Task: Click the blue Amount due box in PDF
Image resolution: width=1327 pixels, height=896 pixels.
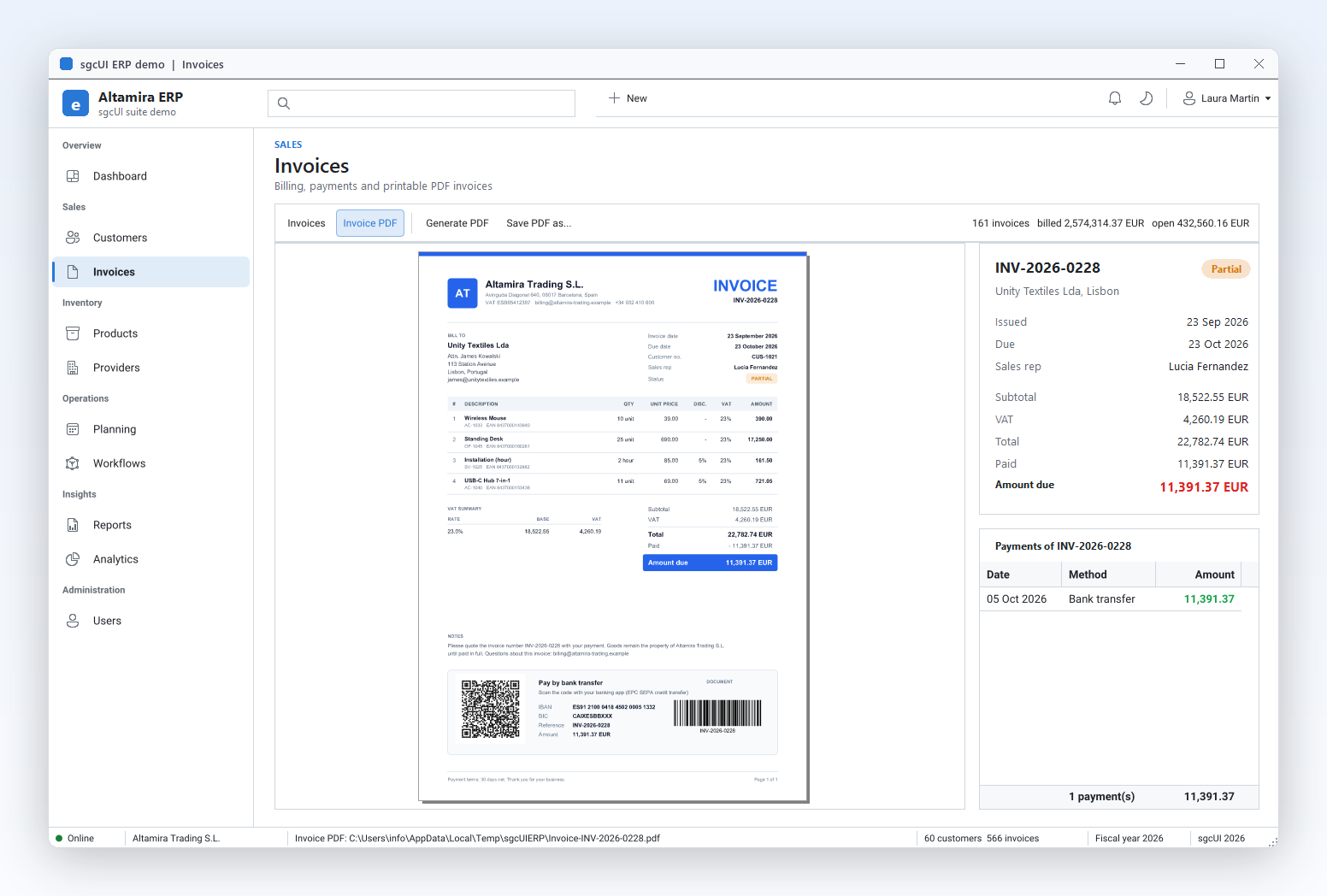Action: pyautogui.click(x=710, y=563)
